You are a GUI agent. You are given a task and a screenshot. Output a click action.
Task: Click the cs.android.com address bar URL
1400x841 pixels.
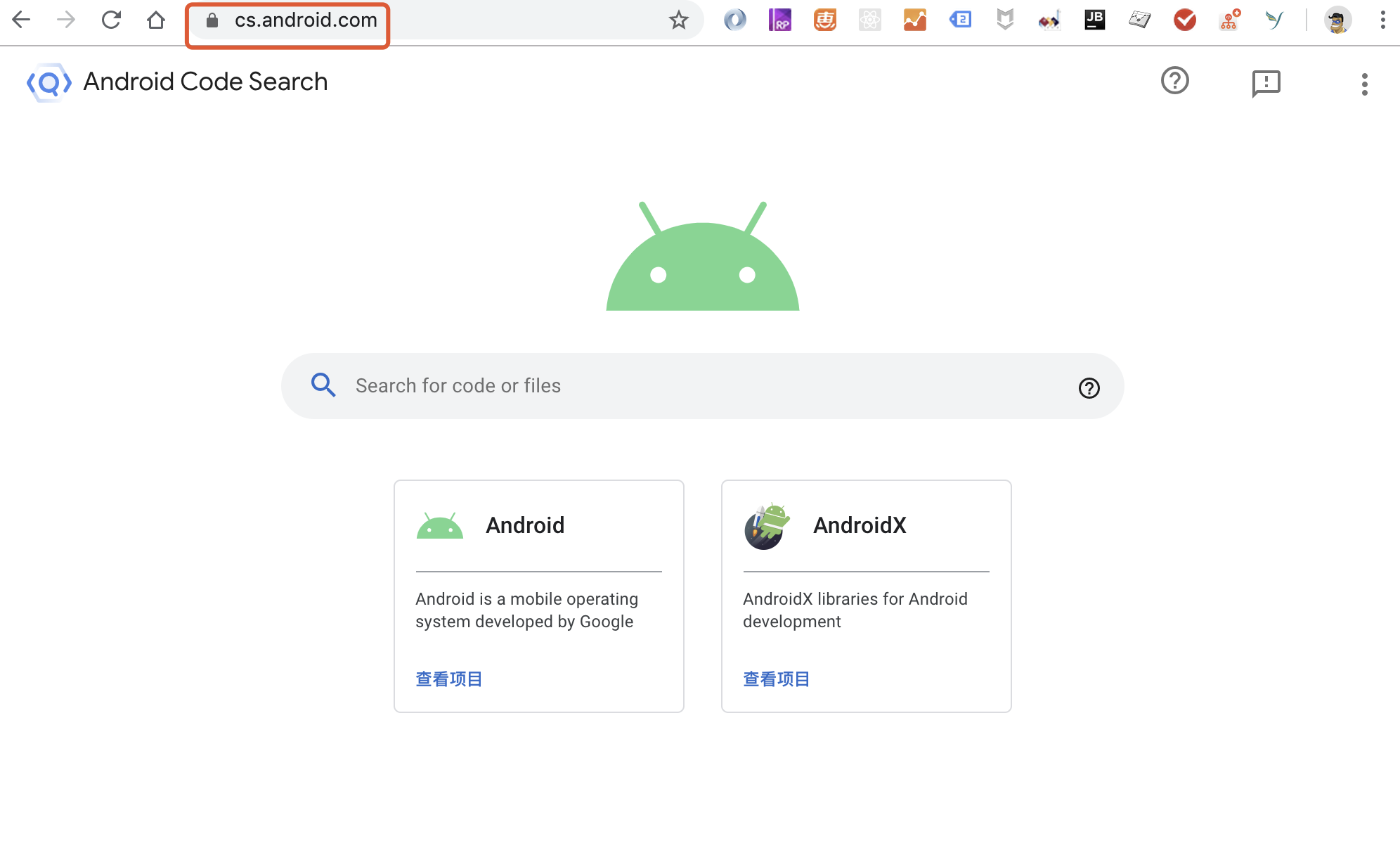click(306, 20)
